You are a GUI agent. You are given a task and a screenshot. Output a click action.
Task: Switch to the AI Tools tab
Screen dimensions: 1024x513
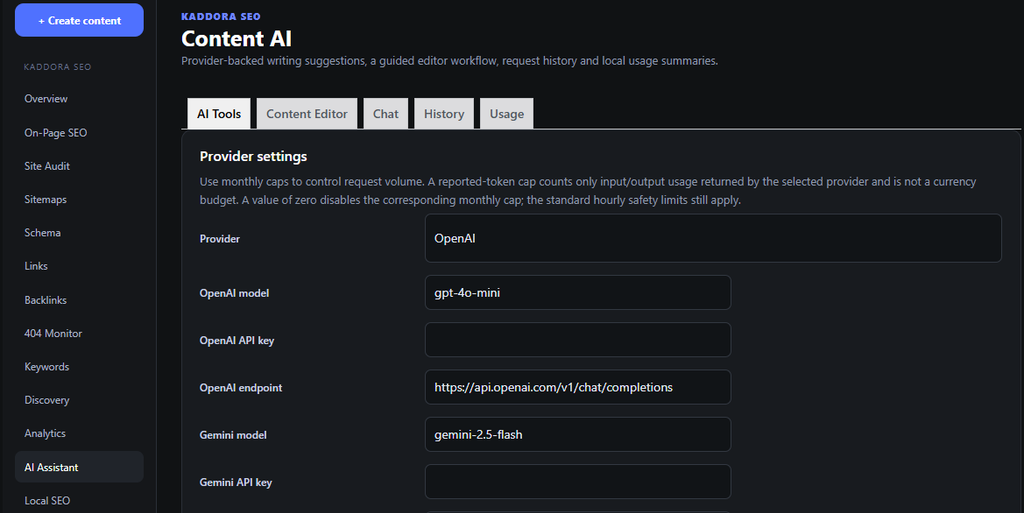pyautogui.click(x=219, y=114)
